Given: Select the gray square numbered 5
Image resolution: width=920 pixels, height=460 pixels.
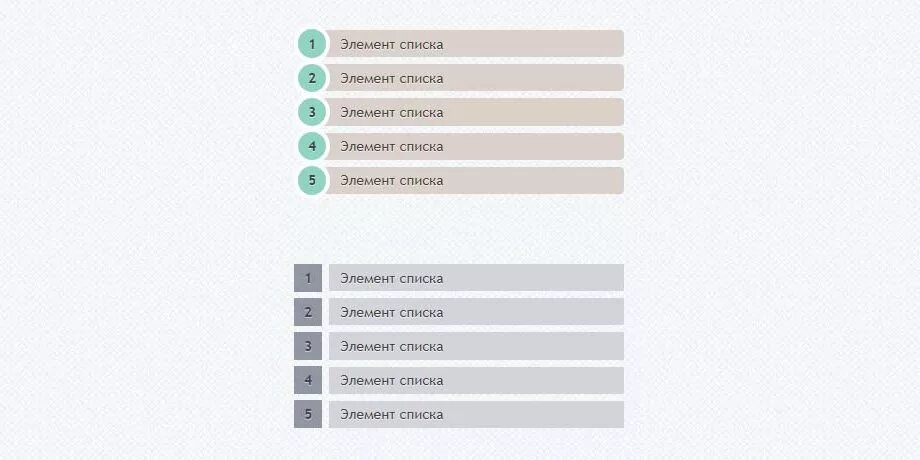Looking at the screenshot, I should [x=308, y=414].
